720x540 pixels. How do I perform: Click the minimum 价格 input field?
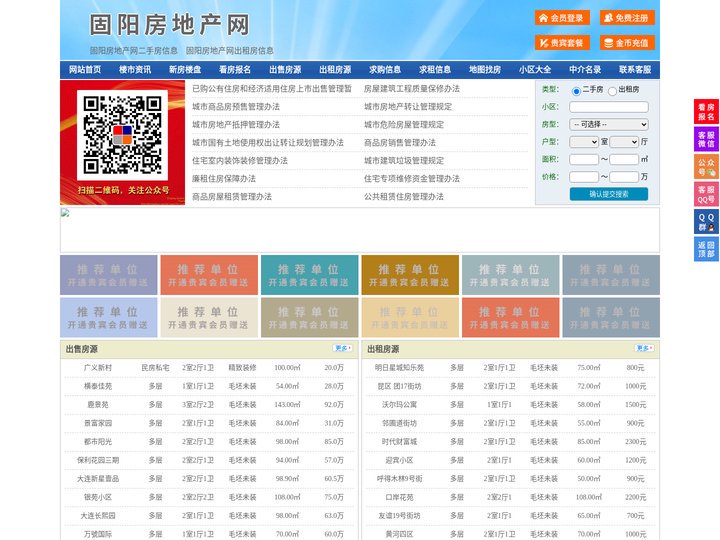pos(584,177)
